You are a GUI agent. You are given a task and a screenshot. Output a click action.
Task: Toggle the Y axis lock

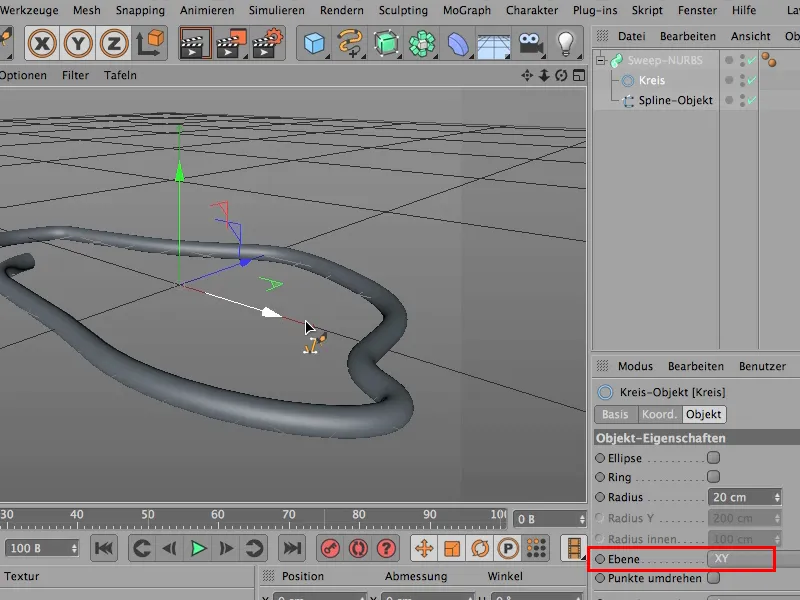pyautogui.click(x=78, y=43)
